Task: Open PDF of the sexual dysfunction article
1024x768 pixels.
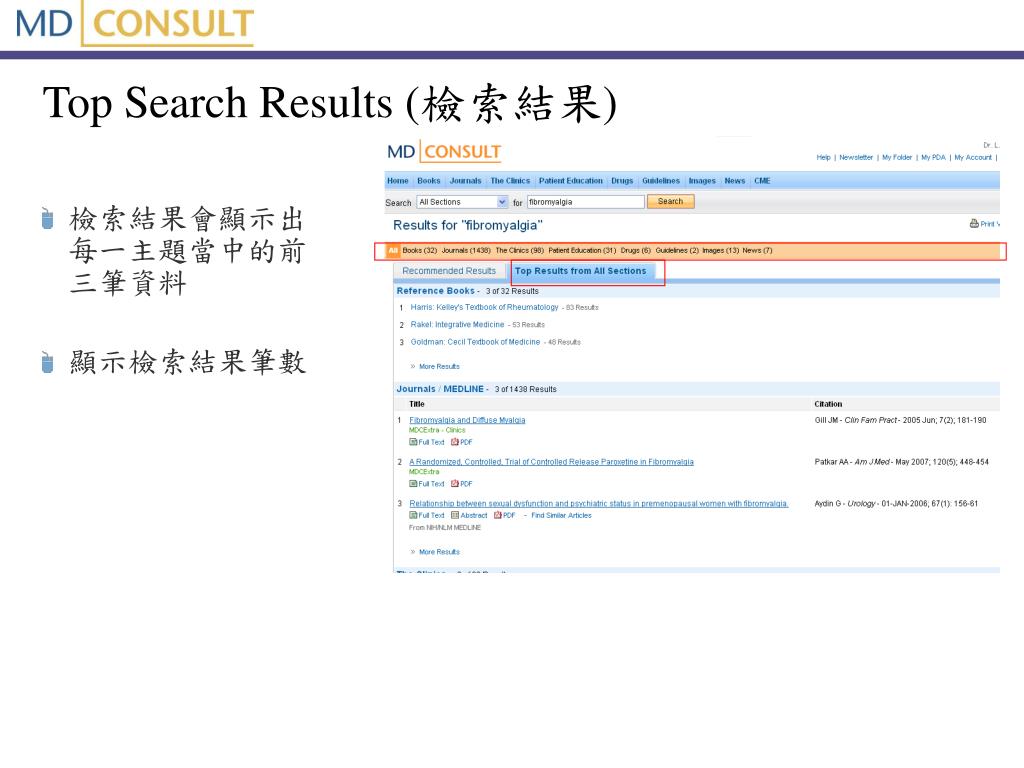Action: pyautogui.click(x=504, y=515)
